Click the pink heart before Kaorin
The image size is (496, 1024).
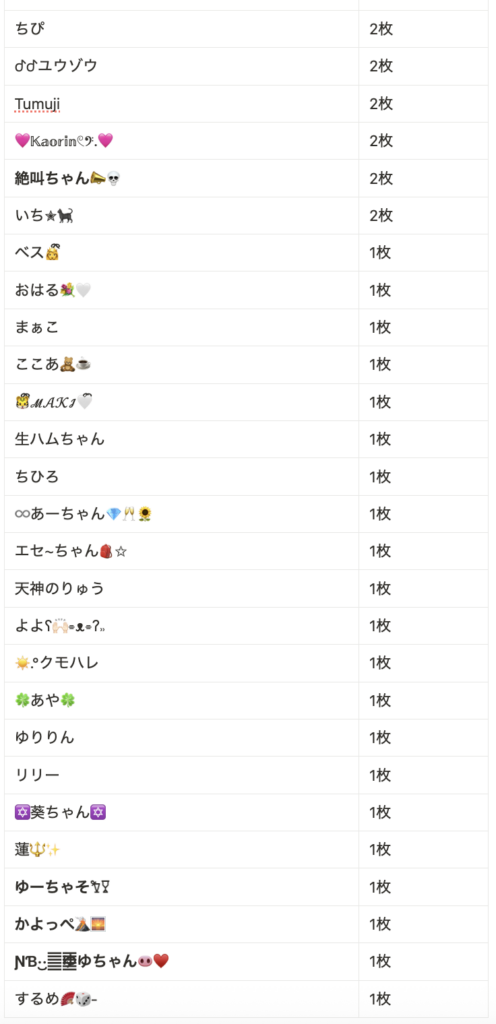pos(22,140)
